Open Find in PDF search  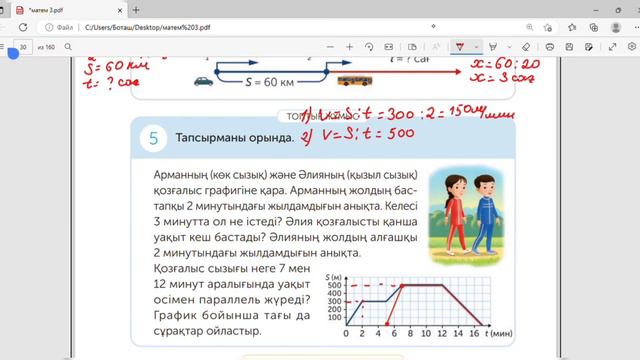[68, 47]
